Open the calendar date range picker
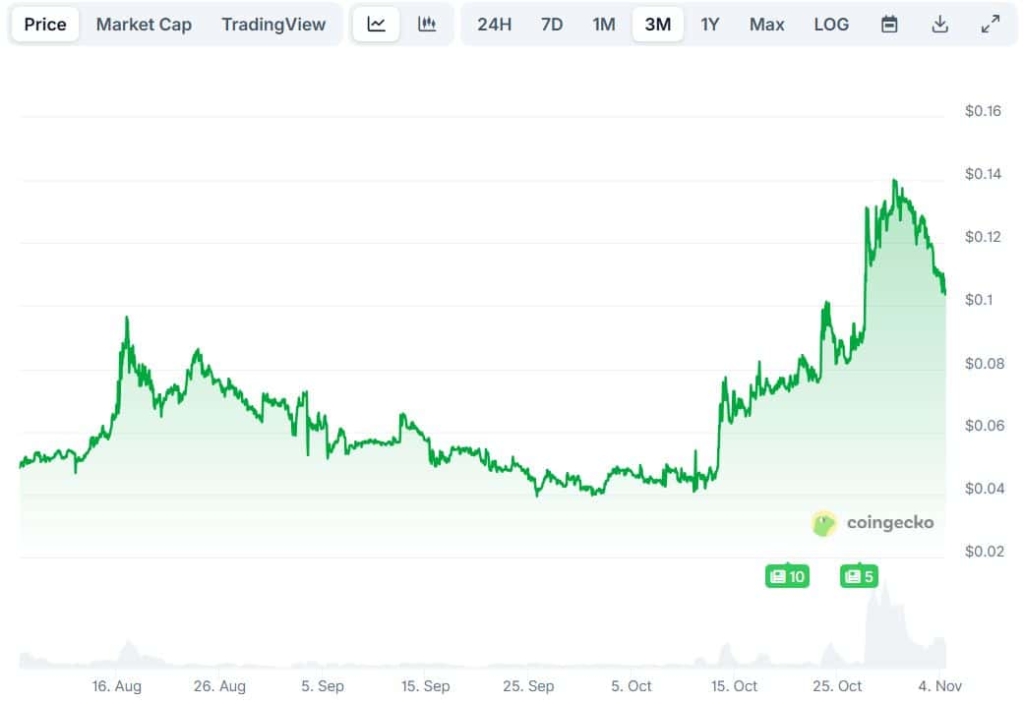 pos(889,25)
